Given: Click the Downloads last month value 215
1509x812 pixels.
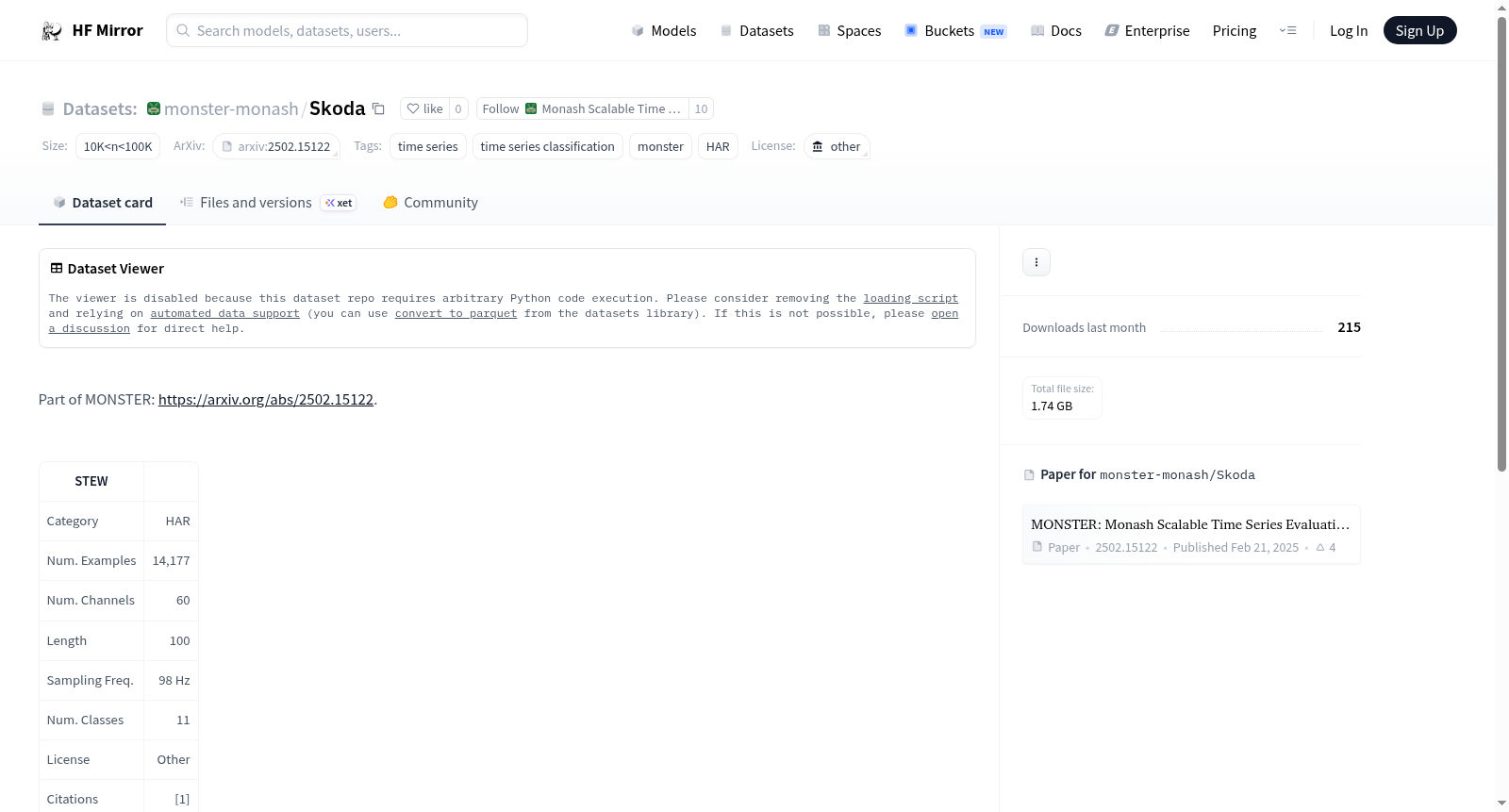Looking at the screenshot, I should 1350,327.
